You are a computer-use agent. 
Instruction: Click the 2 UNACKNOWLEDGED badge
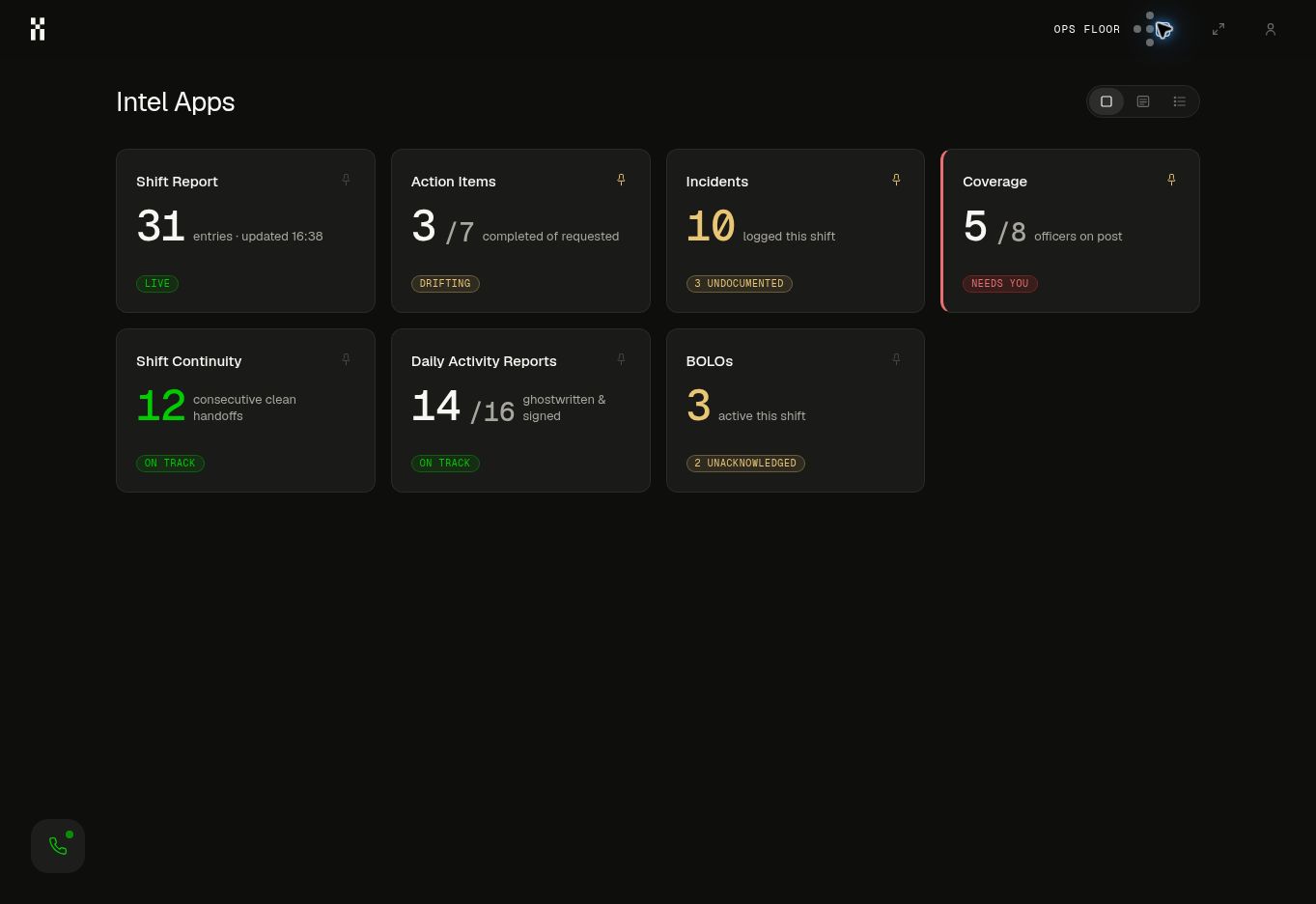tap(745, 464)
